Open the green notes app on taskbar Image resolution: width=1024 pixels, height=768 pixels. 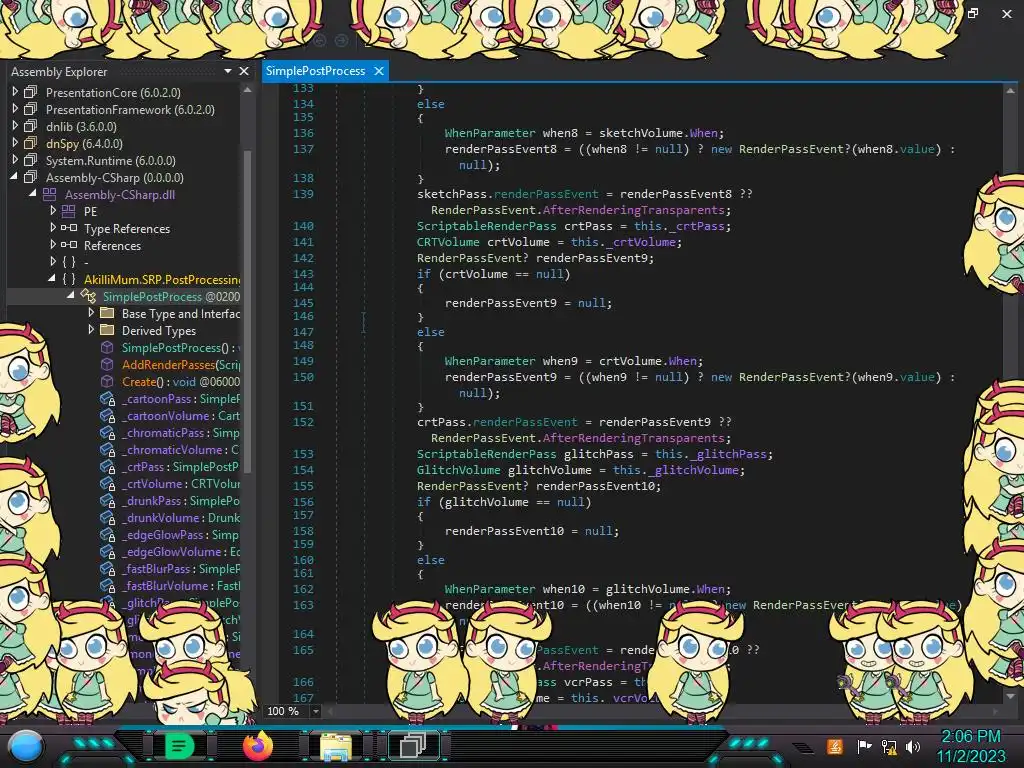tap(179, 746)
